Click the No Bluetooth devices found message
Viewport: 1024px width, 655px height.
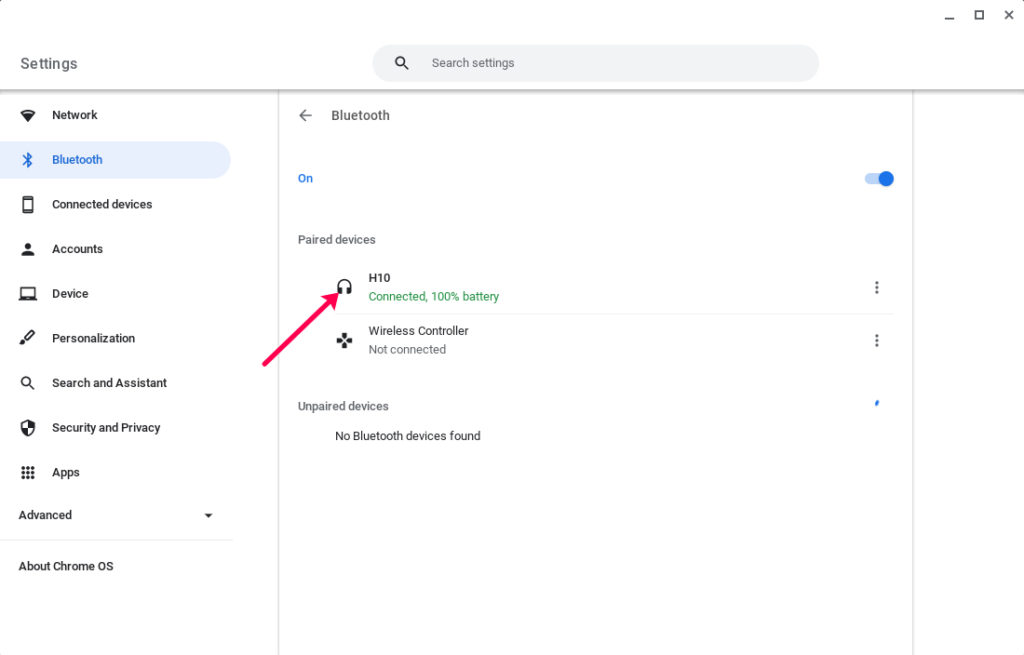click(408, 436)
